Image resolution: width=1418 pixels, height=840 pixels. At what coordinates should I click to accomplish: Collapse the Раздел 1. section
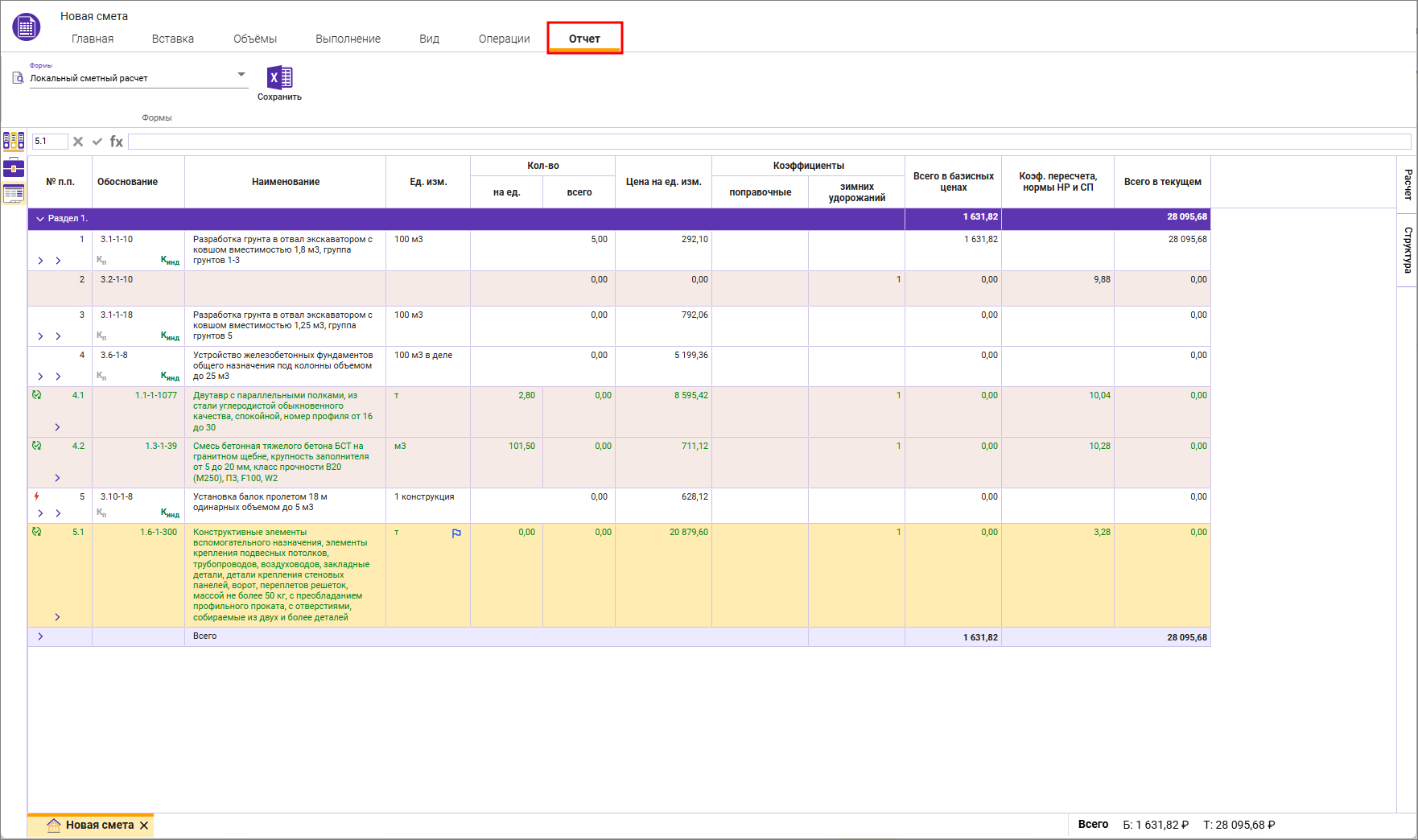(39, 219)
